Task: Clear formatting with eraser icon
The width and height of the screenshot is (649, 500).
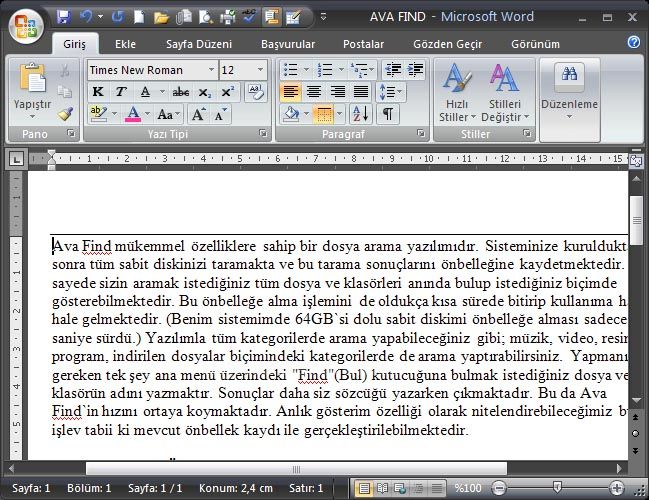Action: 255,92
